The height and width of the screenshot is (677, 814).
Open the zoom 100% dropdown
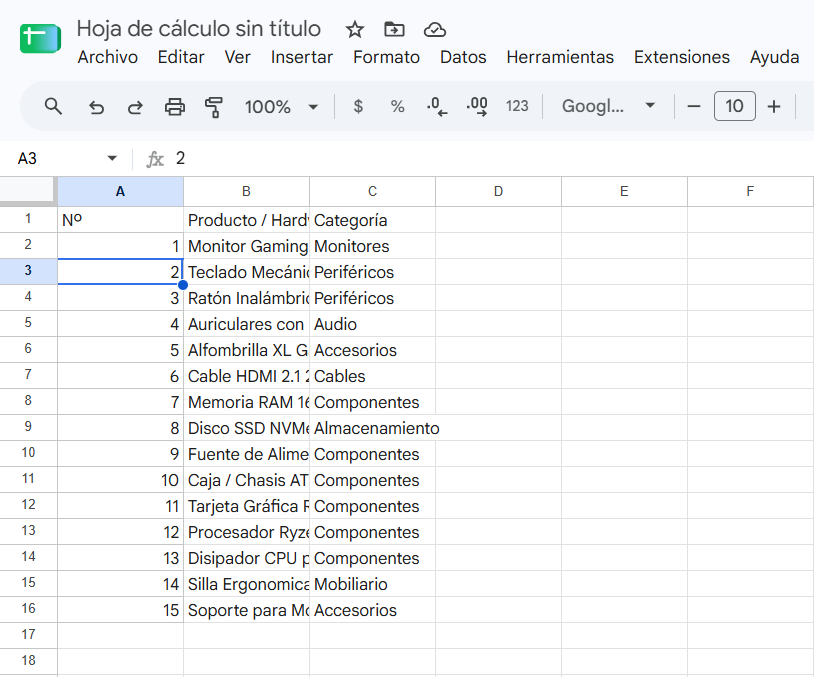281,107
